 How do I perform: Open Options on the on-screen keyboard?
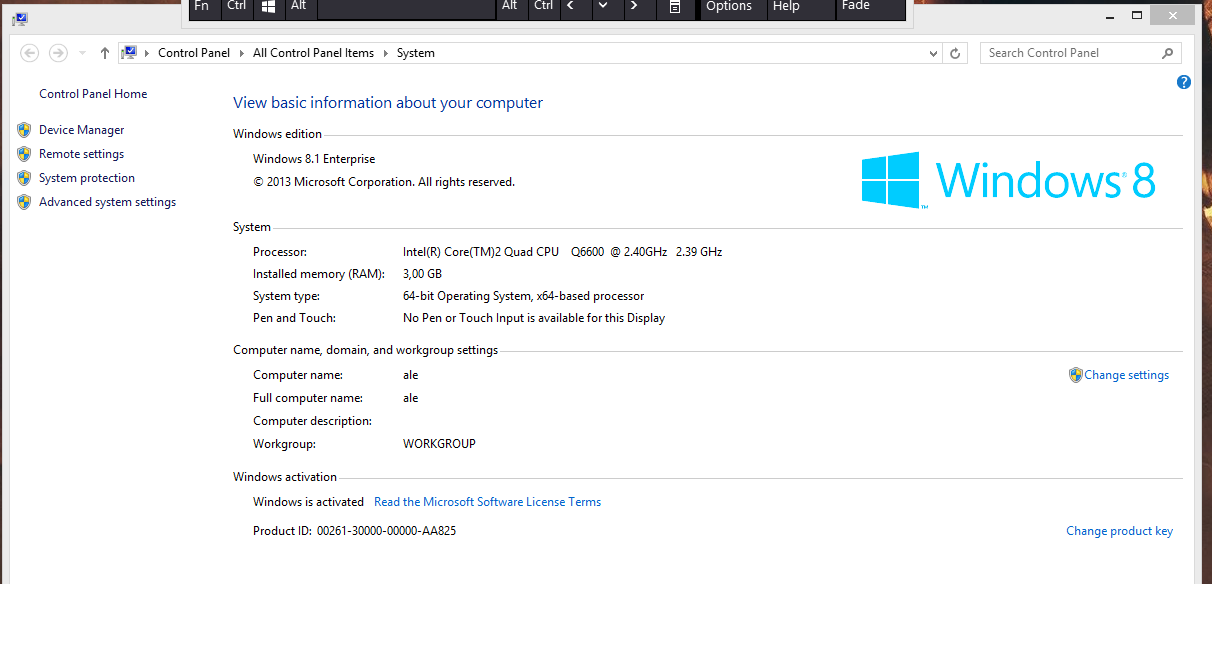[x=728, y=6]
